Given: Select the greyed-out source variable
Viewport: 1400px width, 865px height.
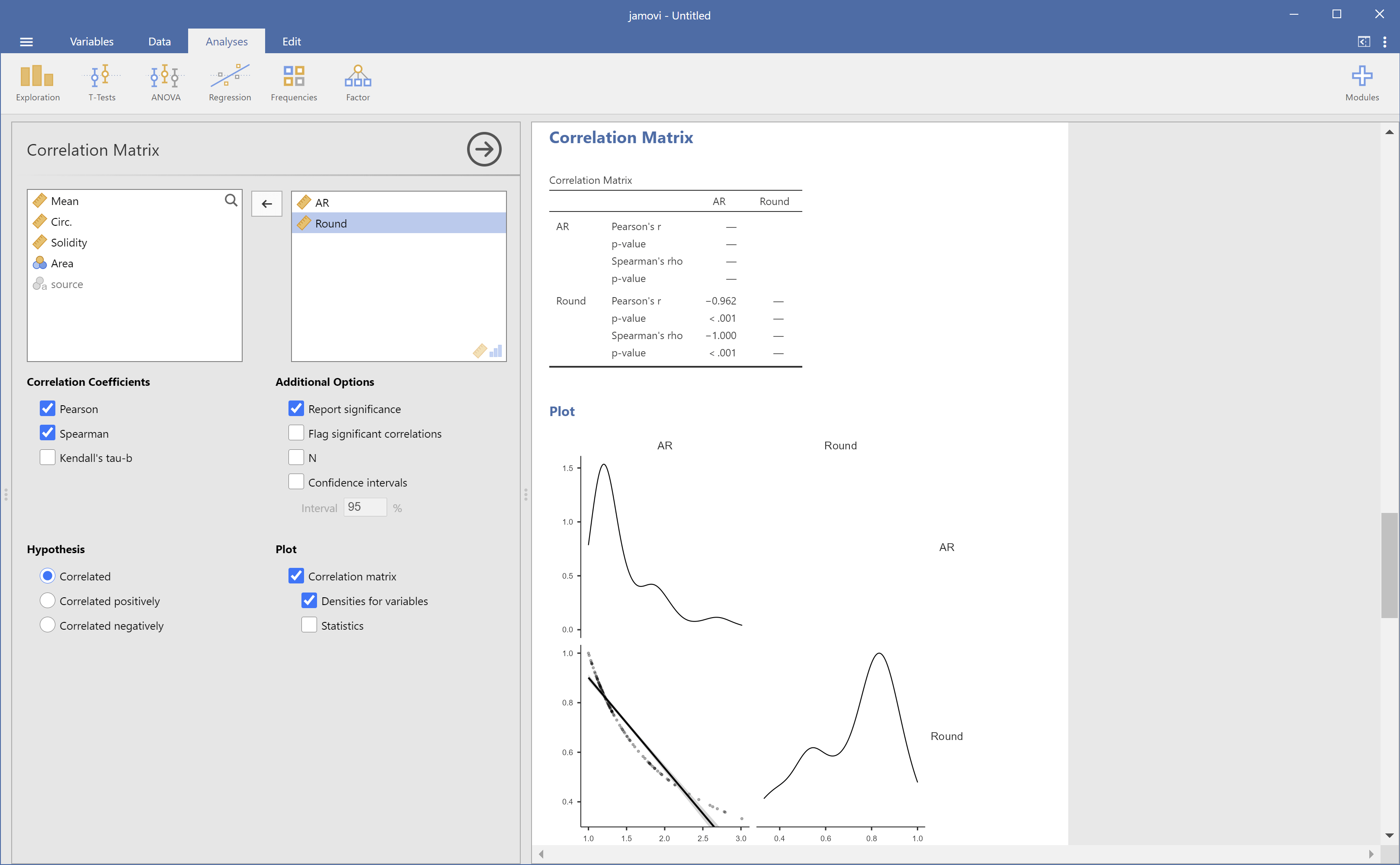Looking at the screenshot, I should (x=135, y=284).
